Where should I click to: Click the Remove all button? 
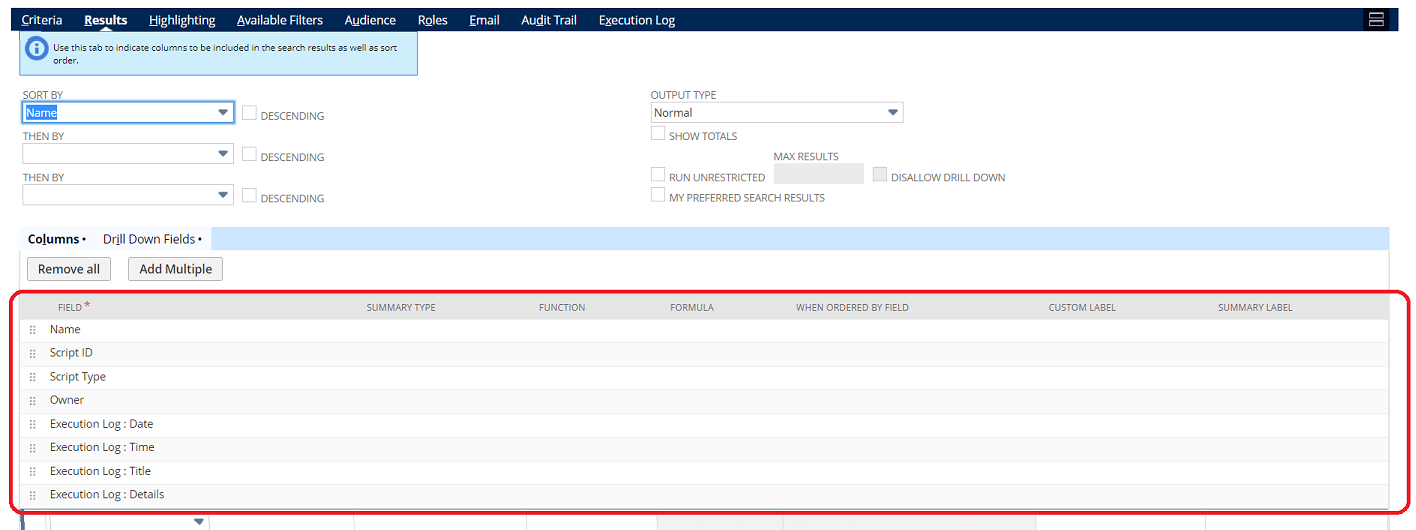[x=69, y=269]
